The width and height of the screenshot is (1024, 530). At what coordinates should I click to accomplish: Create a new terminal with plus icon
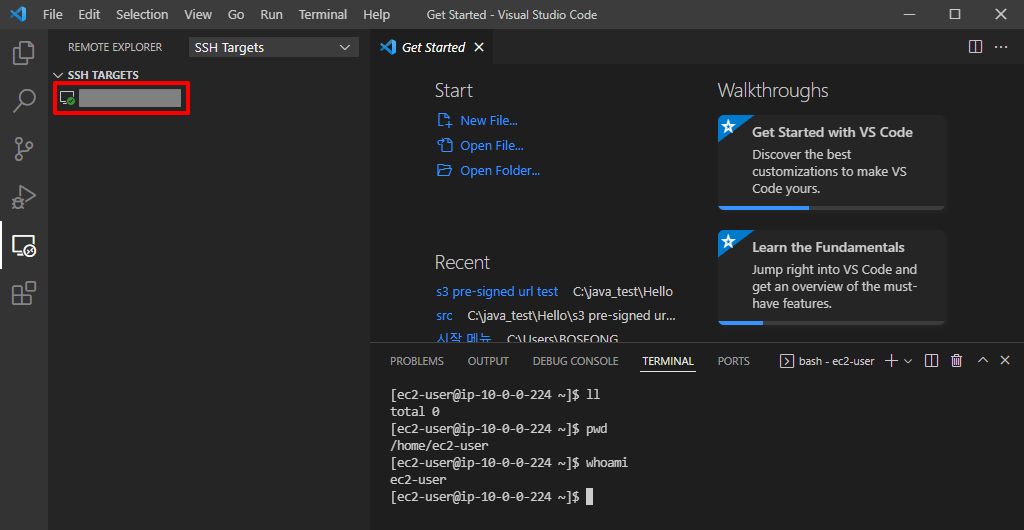click(891, 361)
